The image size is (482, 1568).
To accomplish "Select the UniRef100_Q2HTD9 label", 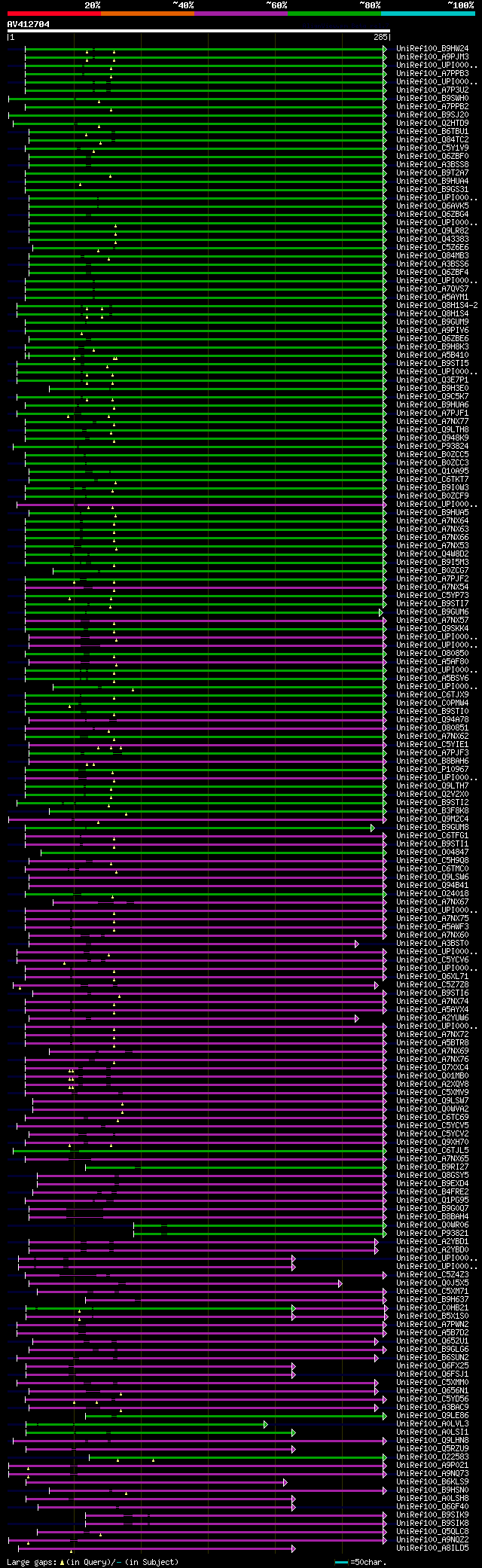I will (x=432, y=123).
